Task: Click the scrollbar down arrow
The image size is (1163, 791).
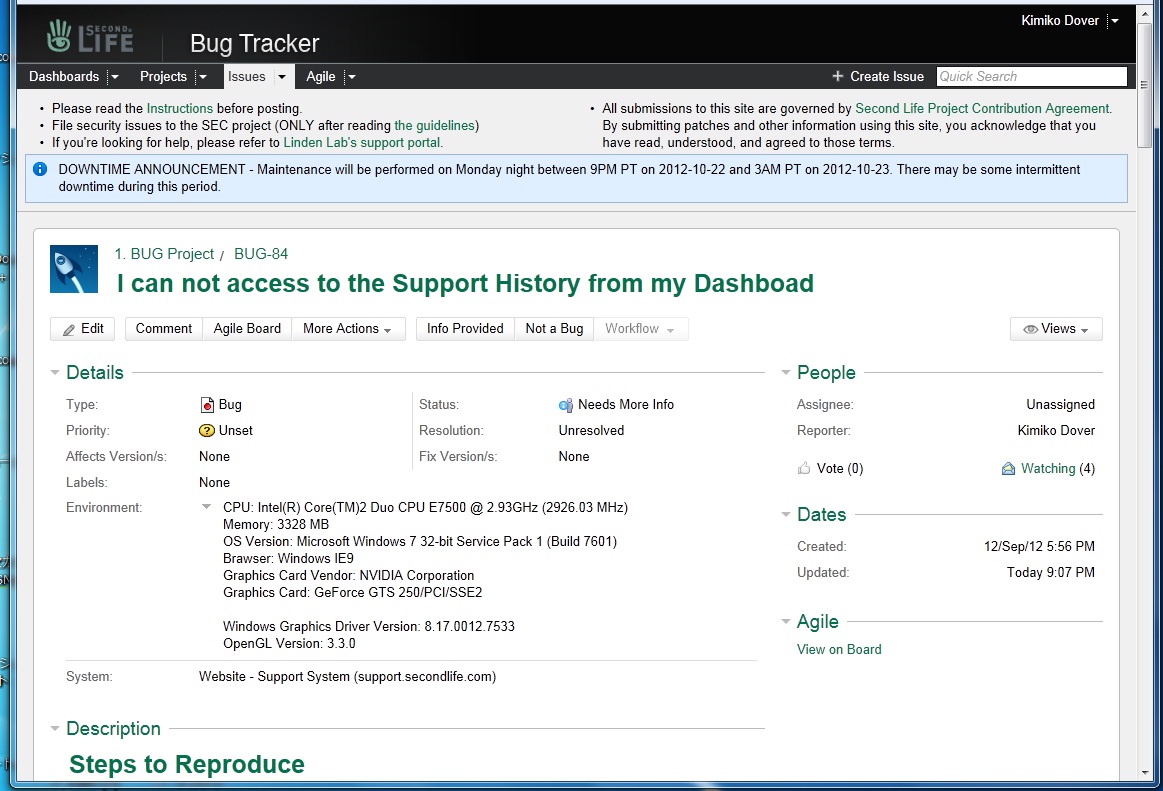Action: (1144, 772)
